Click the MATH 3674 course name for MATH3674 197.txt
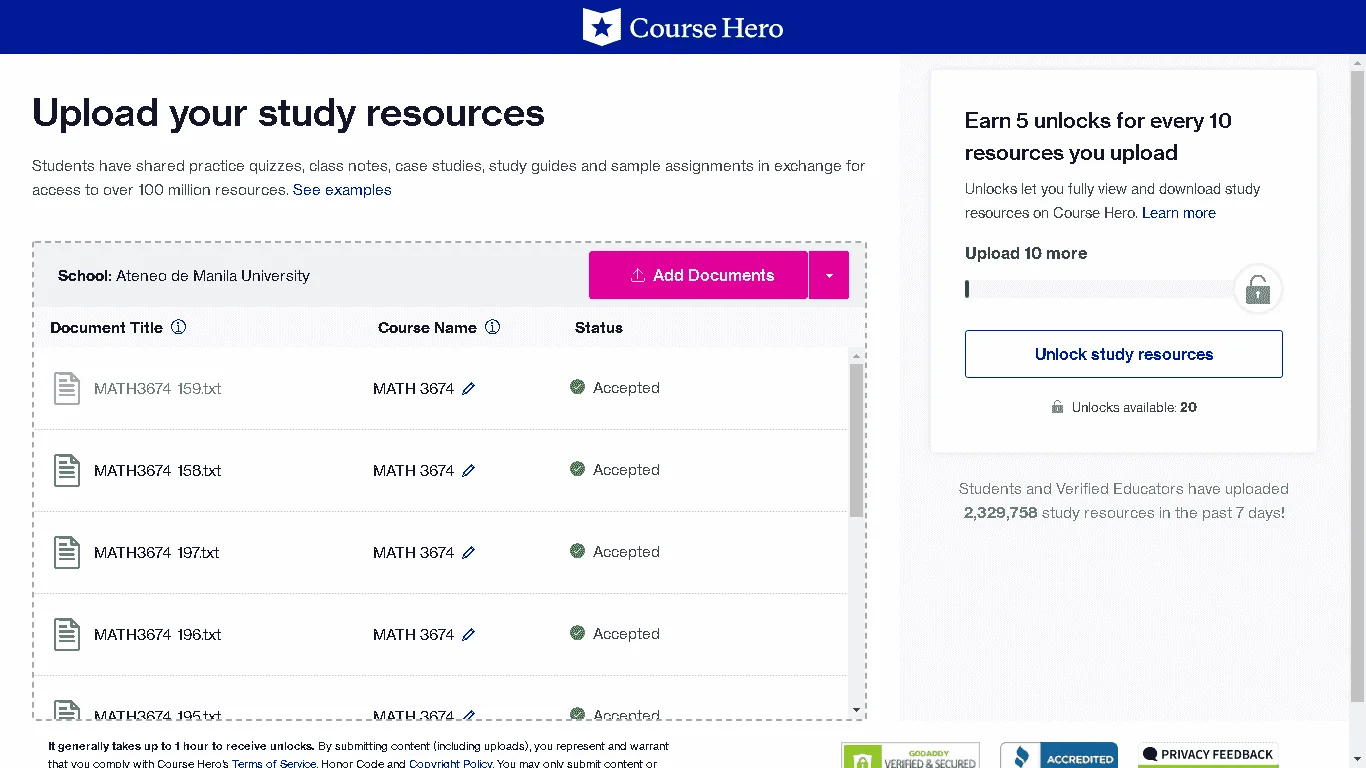 414,553
